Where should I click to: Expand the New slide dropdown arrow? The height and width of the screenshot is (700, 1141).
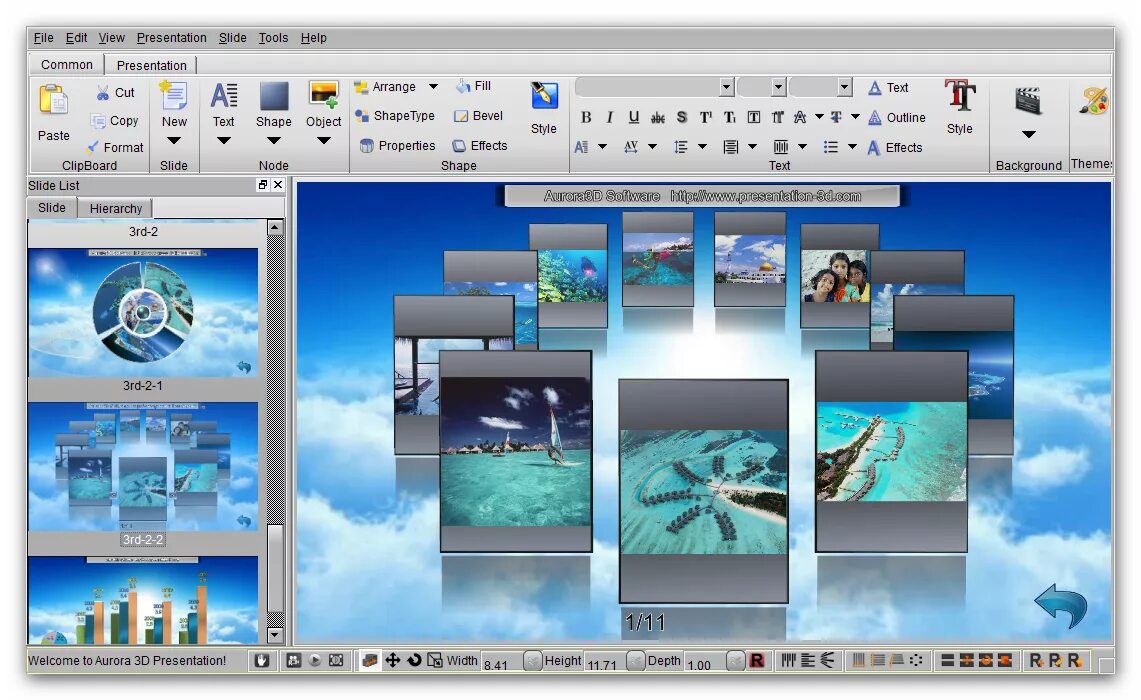(173, 140)
